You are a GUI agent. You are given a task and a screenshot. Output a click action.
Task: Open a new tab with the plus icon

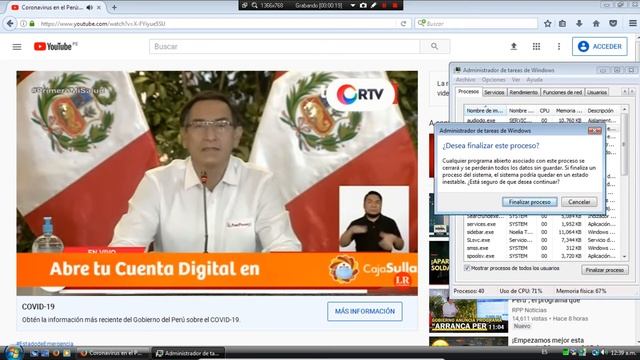click(x=114, y=7)
